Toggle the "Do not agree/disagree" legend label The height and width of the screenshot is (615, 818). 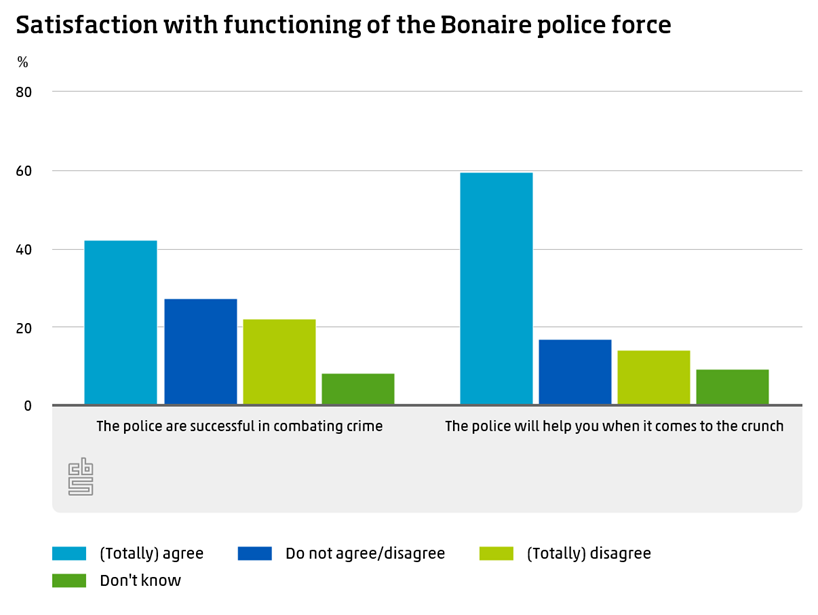point(364,553)
